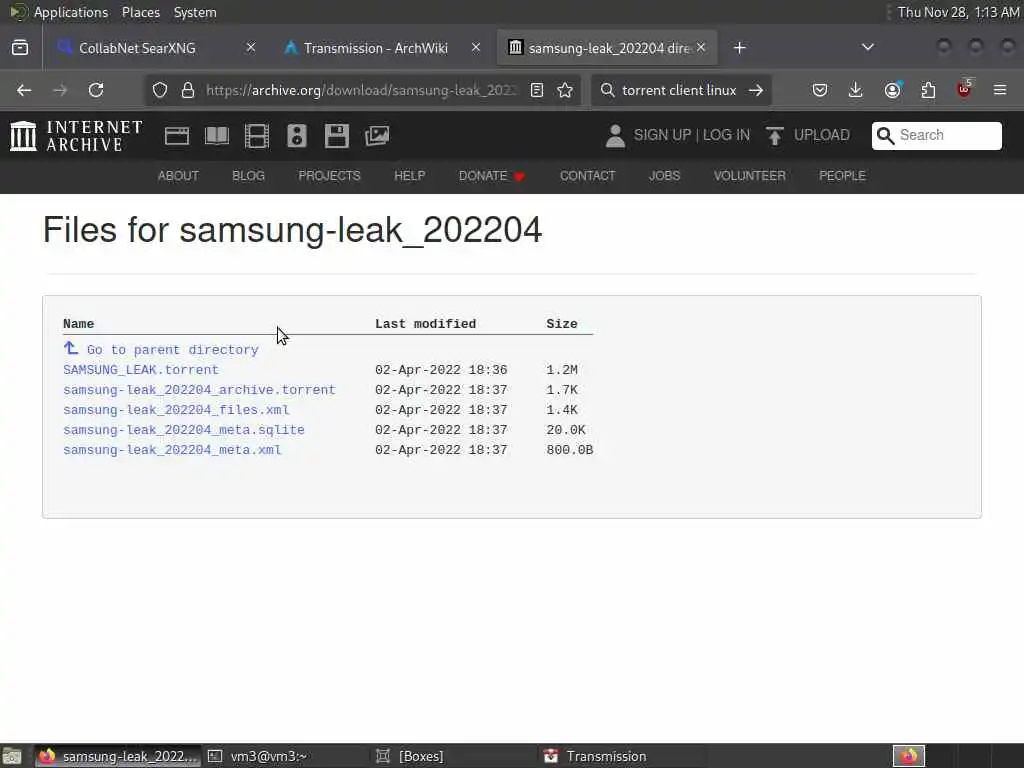1024x768 pixels.
Task: Click the Firefox workspace switcher icon
Action: pyautogui.click(x=908, y=756)
